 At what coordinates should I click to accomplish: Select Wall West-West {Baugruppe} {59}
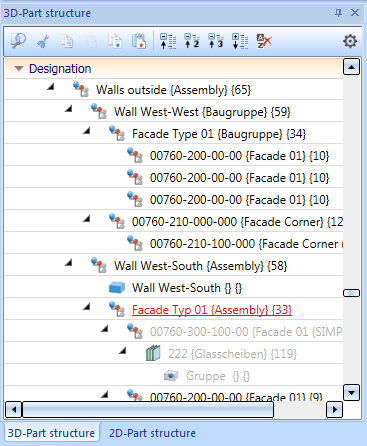(x=202, y=112)
